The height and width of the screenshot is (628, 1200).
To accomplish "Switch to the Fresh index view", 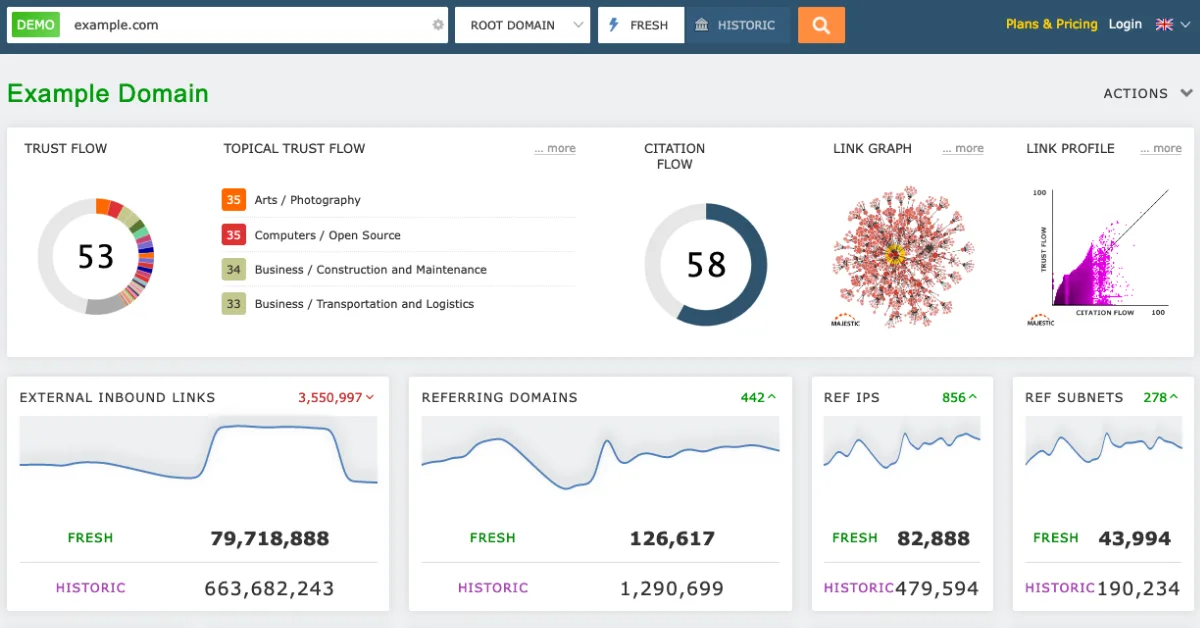I will tap(640, 24).
